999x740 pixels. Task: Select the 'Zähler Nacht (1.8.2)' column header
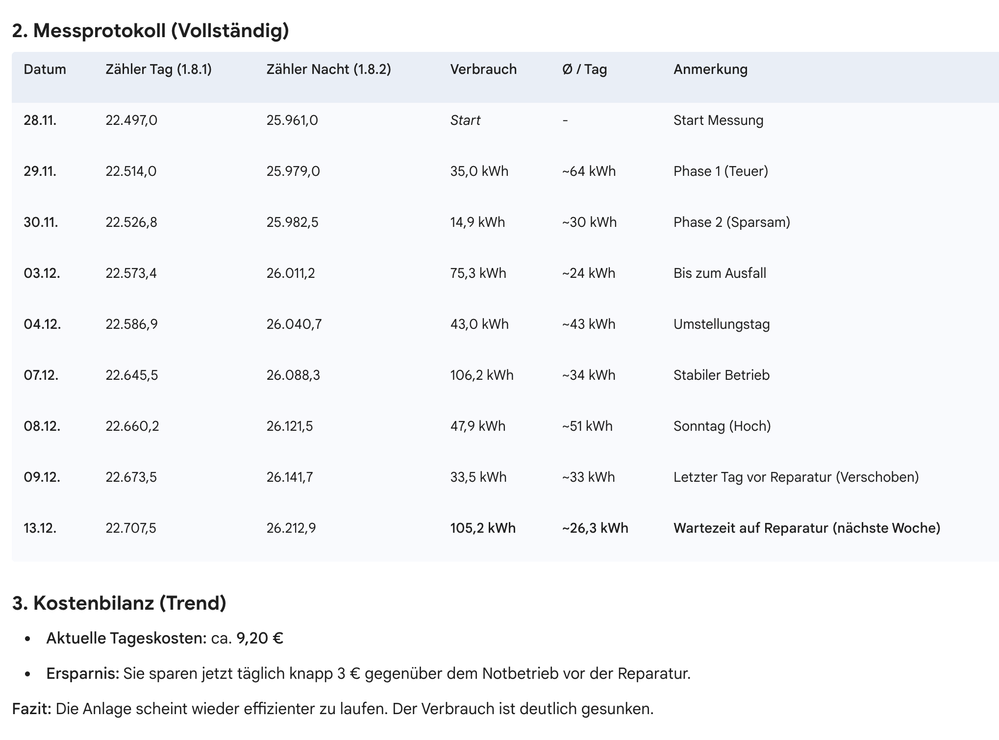328,69
